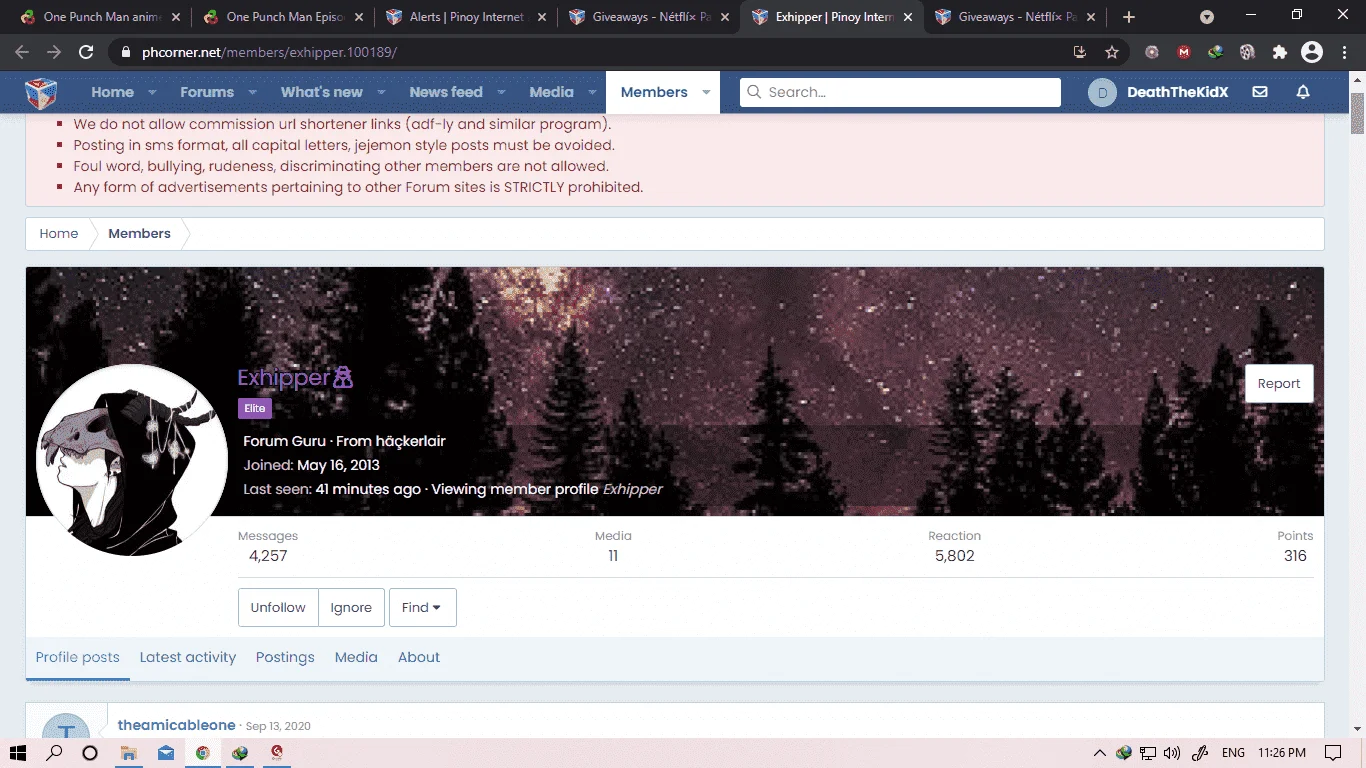Go to the Home nav item
1366x768 pixels.
click(x=112, y=92)
